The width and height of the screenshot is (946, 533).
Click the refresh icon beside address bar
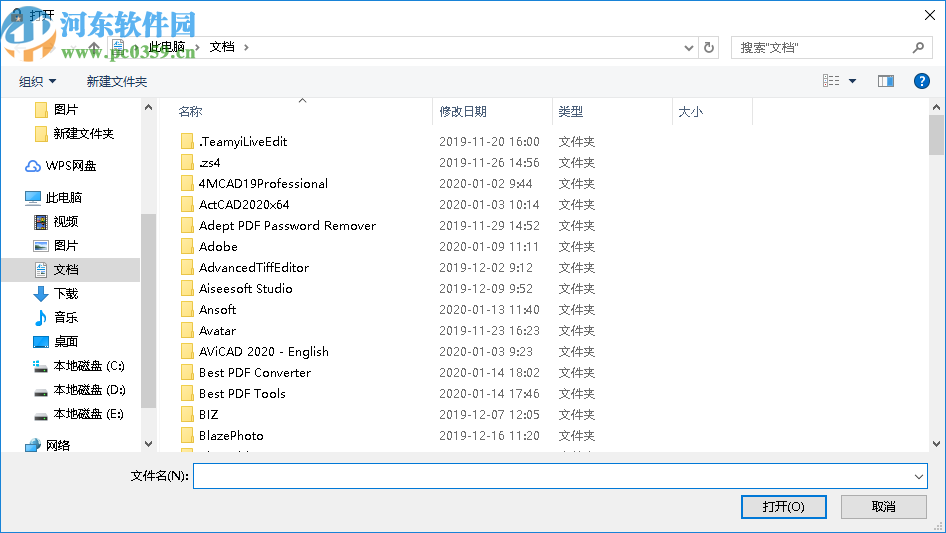point(709,47)
